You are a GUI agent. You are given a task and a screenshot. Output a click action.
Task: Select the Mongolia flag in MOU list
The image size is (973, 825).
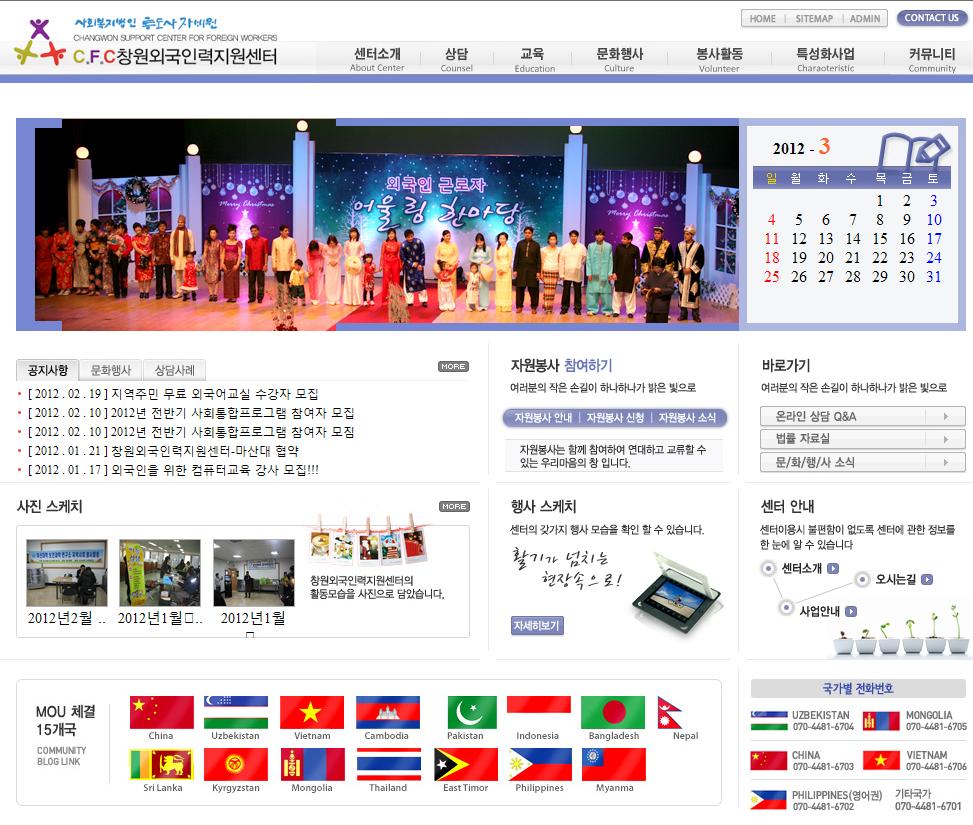tap(313, 764)
